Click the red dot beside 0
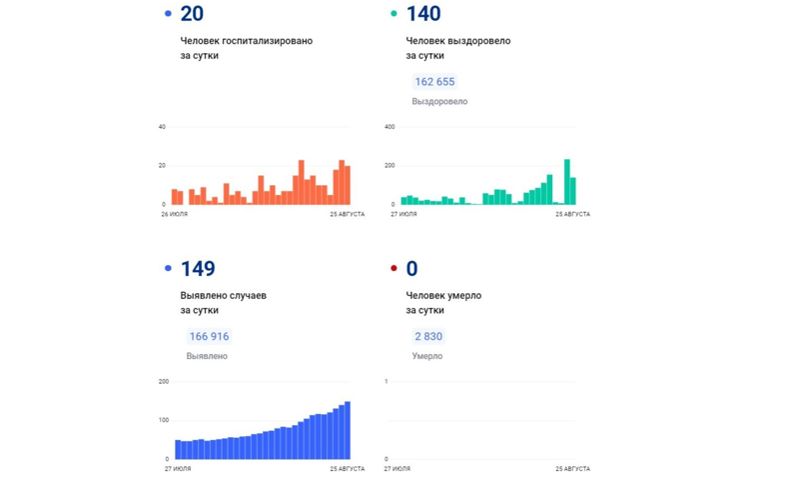800x480 pixels. tap(394, 268)
